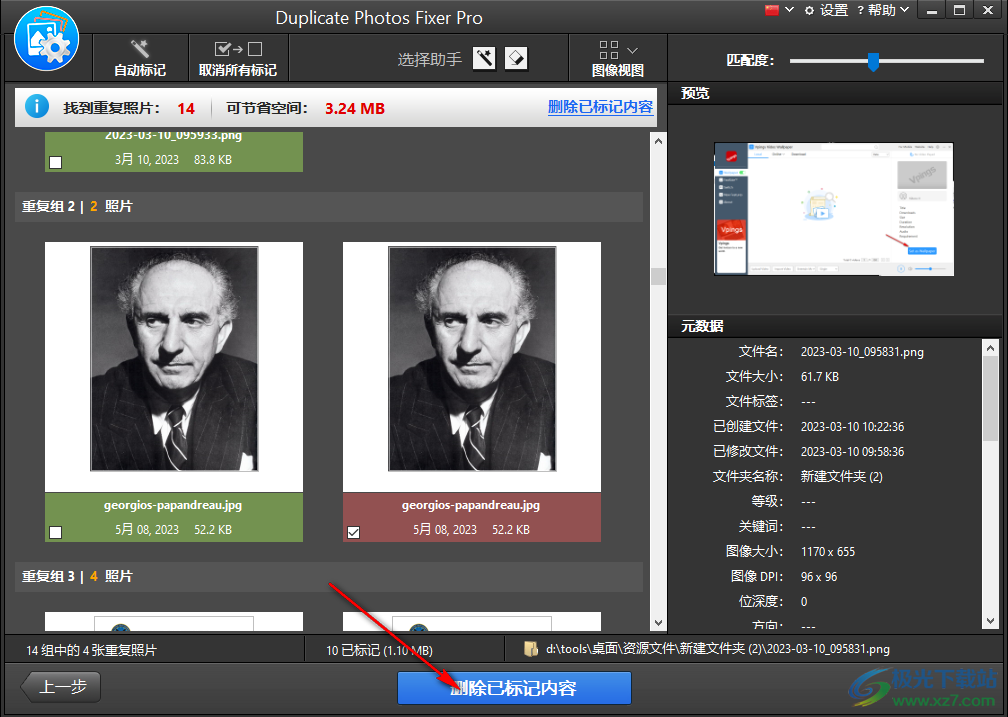Click the top 删除已标记内容 link
Screen dimensions: 1008x717
(600, 107)
